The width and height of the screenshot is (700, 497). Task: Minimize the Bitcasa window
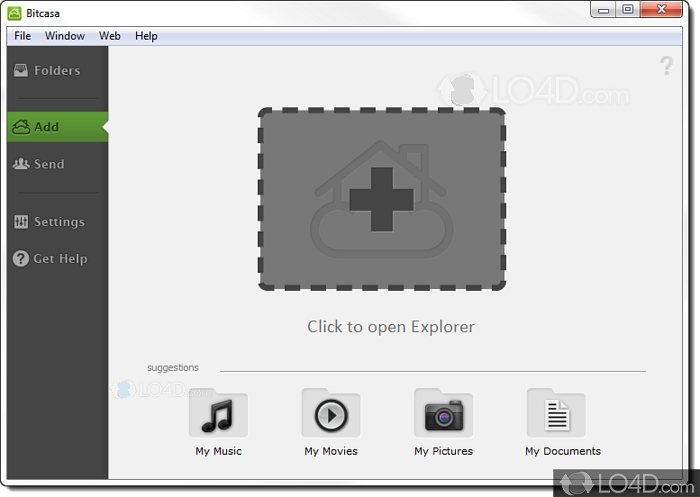pyautogui.click(x=604, y=9)
